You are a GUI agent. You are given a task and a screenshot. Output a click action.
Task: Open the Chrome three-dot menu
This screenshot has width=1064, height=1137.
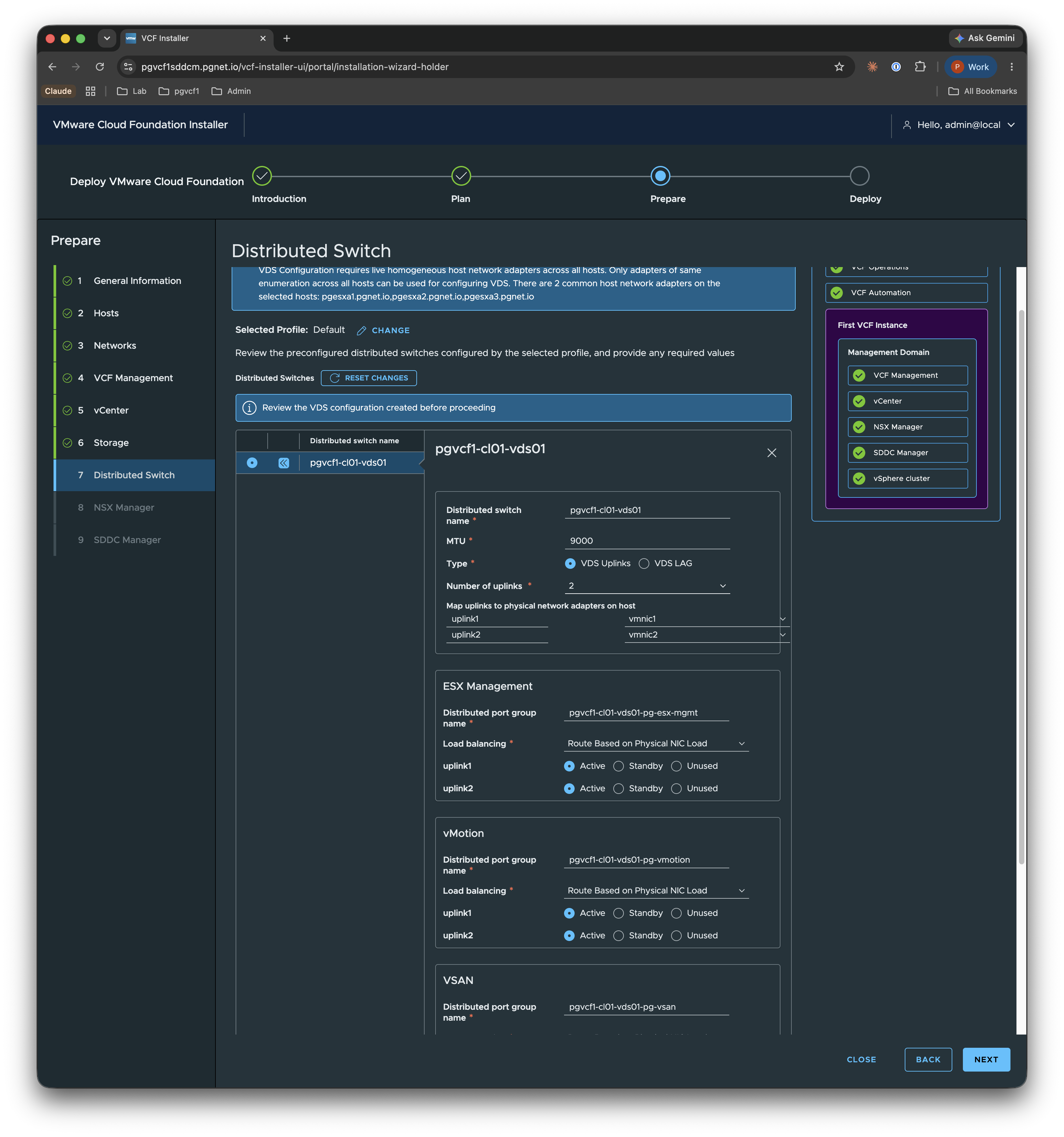(1011, 67)
